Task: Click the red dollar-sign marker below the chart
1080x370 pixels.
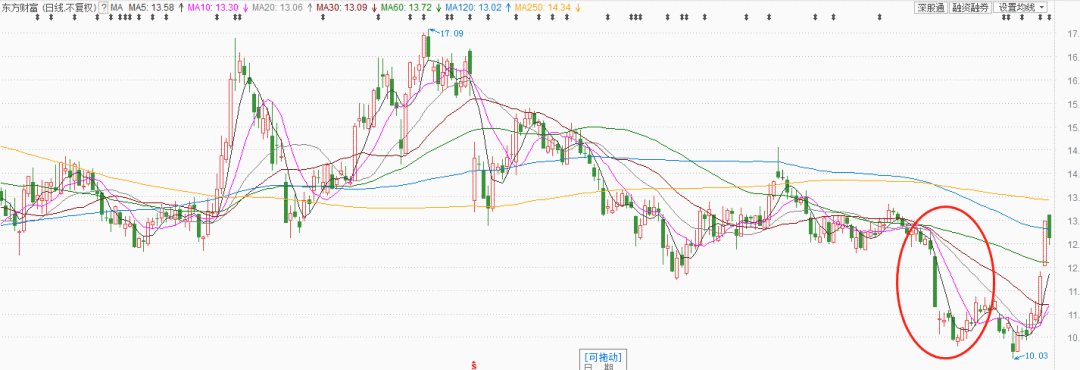Action: [474, 364]
